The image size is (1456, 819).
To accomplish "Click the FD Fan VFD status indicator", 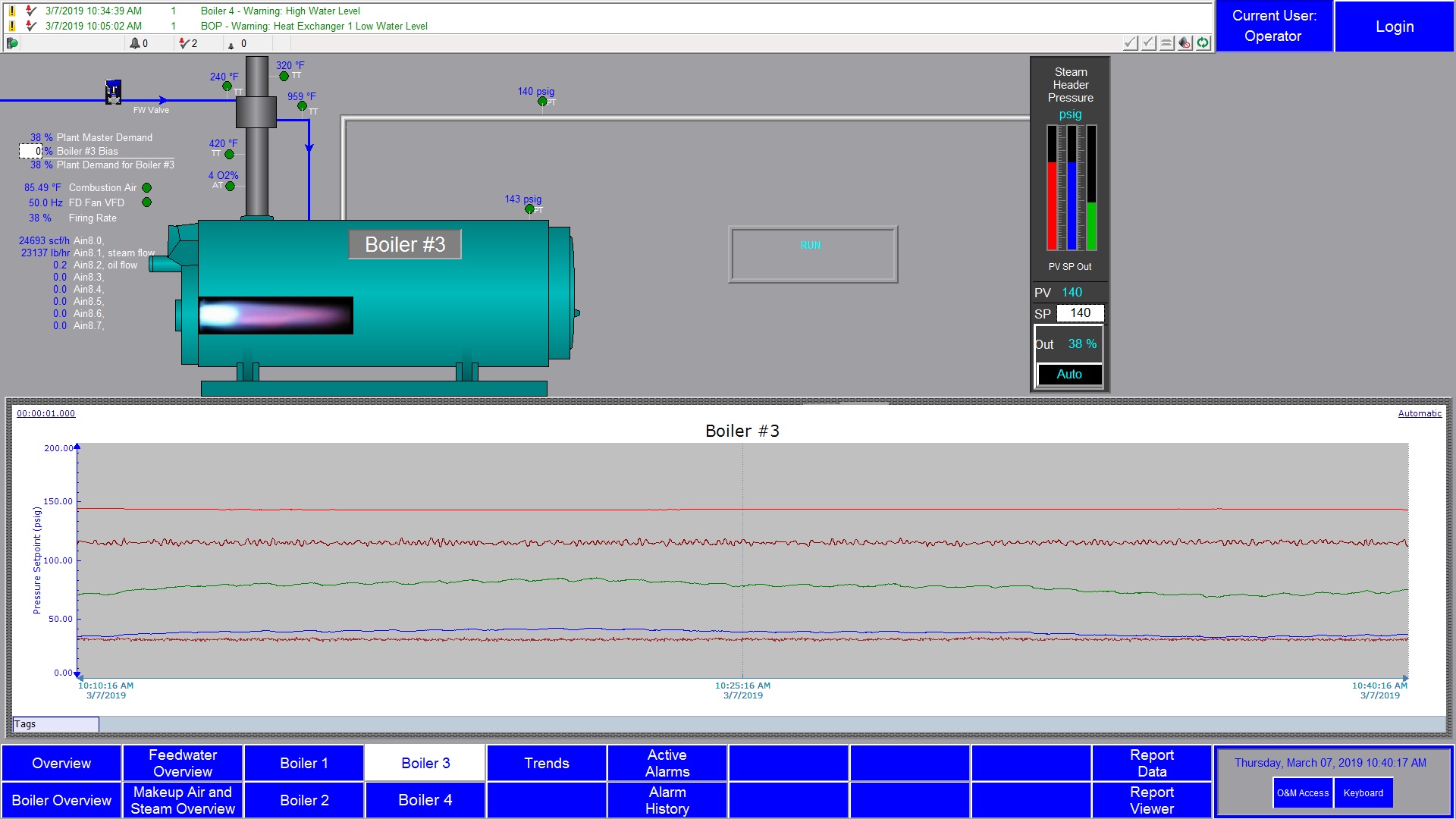I will [147, 202].
